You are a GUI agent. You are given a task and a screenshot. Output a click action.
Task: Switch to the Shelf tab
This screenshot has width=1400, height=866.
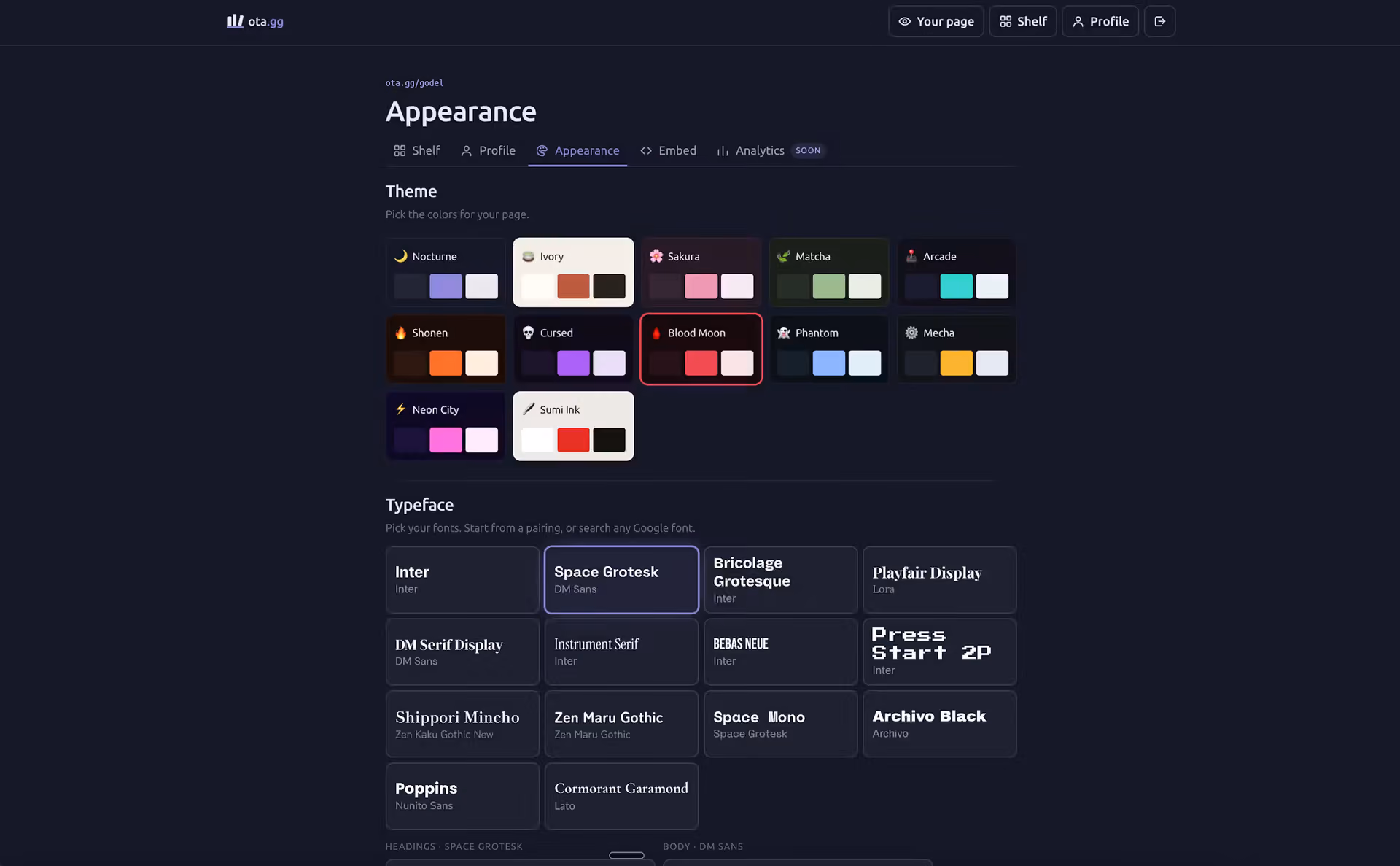coord(417,150)
